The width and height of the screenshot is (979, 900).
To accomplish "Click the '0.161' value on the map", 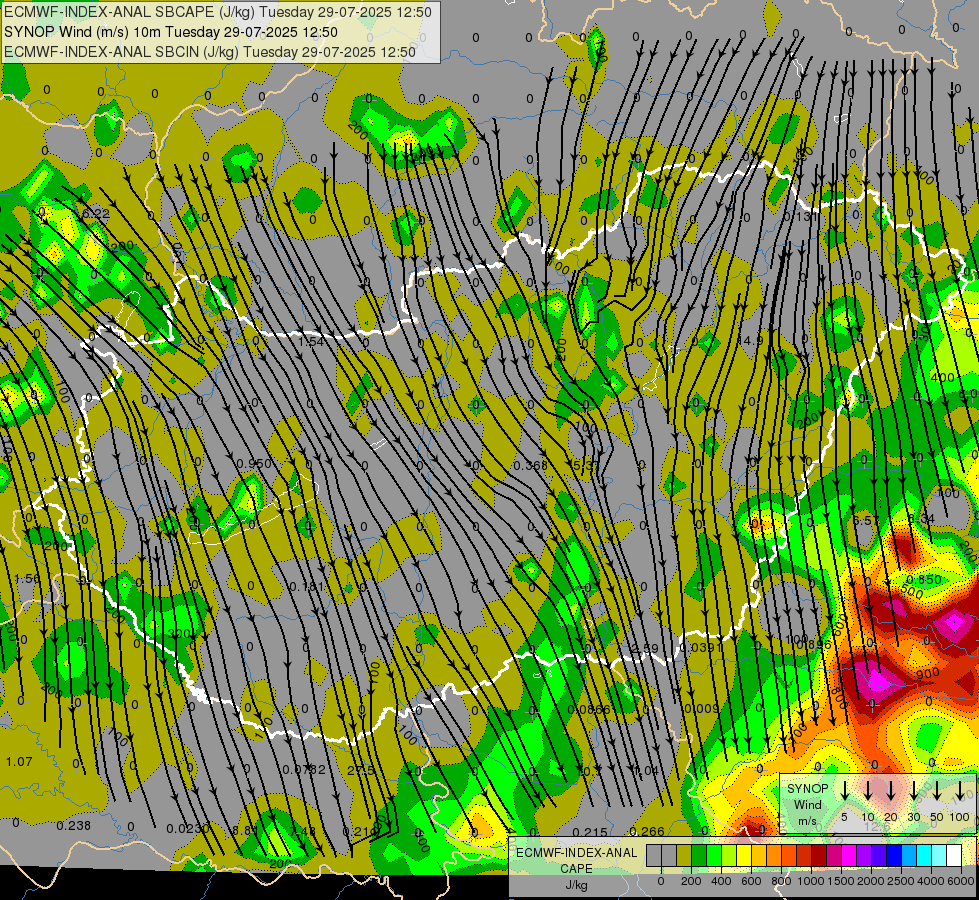I will click(307, 586).
